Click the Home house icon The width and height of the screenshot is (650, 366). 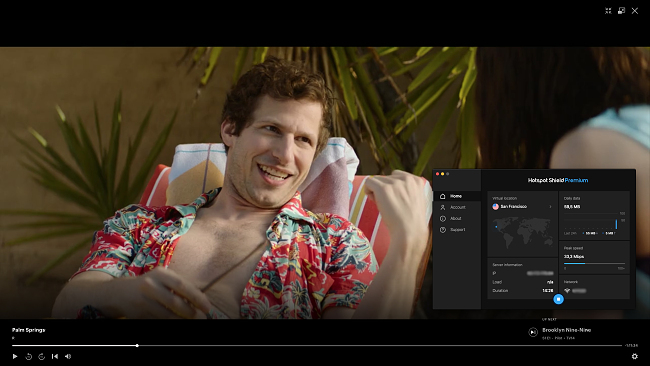coord(443,196)
